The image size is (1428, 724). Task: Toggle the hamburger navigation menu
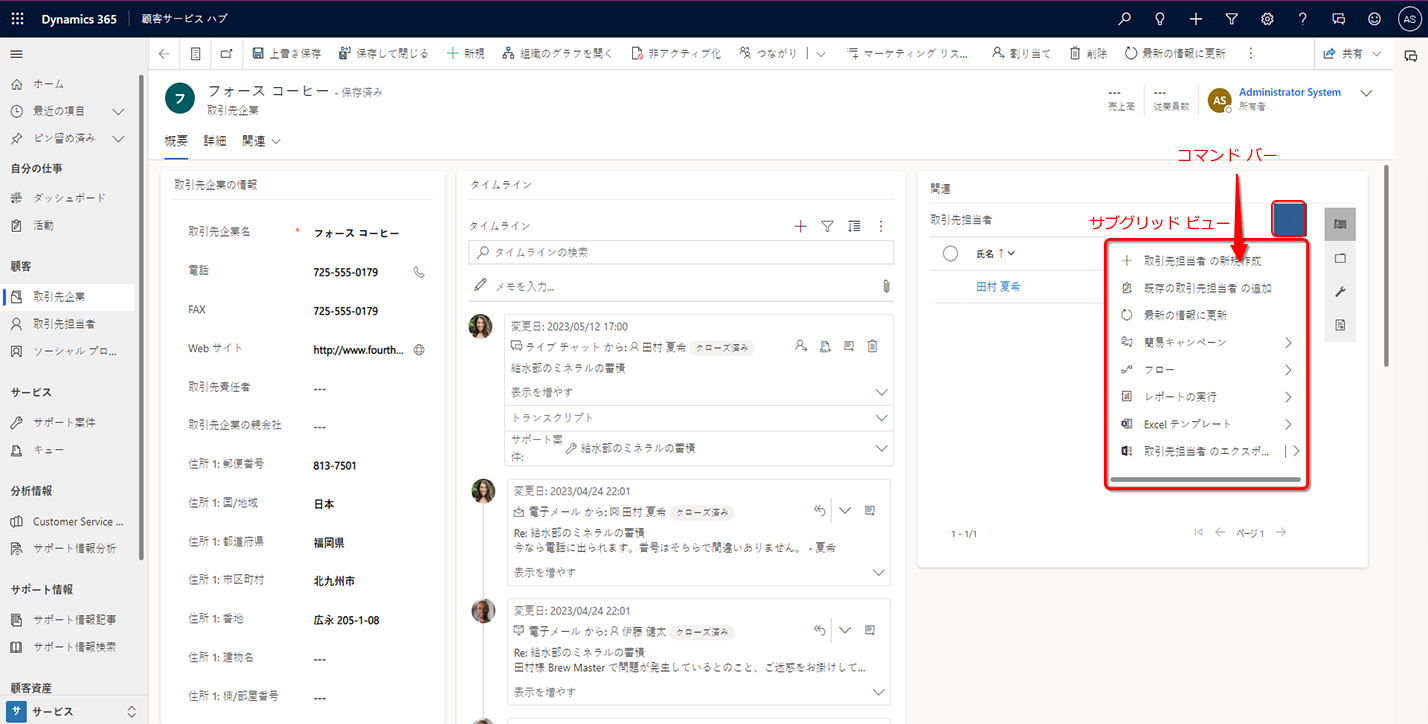pos(16,54)
